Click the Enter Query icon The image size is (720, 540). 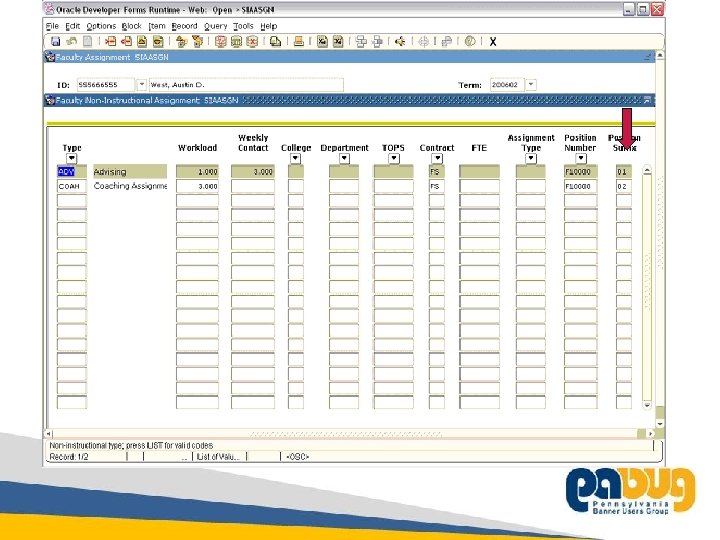220,41
